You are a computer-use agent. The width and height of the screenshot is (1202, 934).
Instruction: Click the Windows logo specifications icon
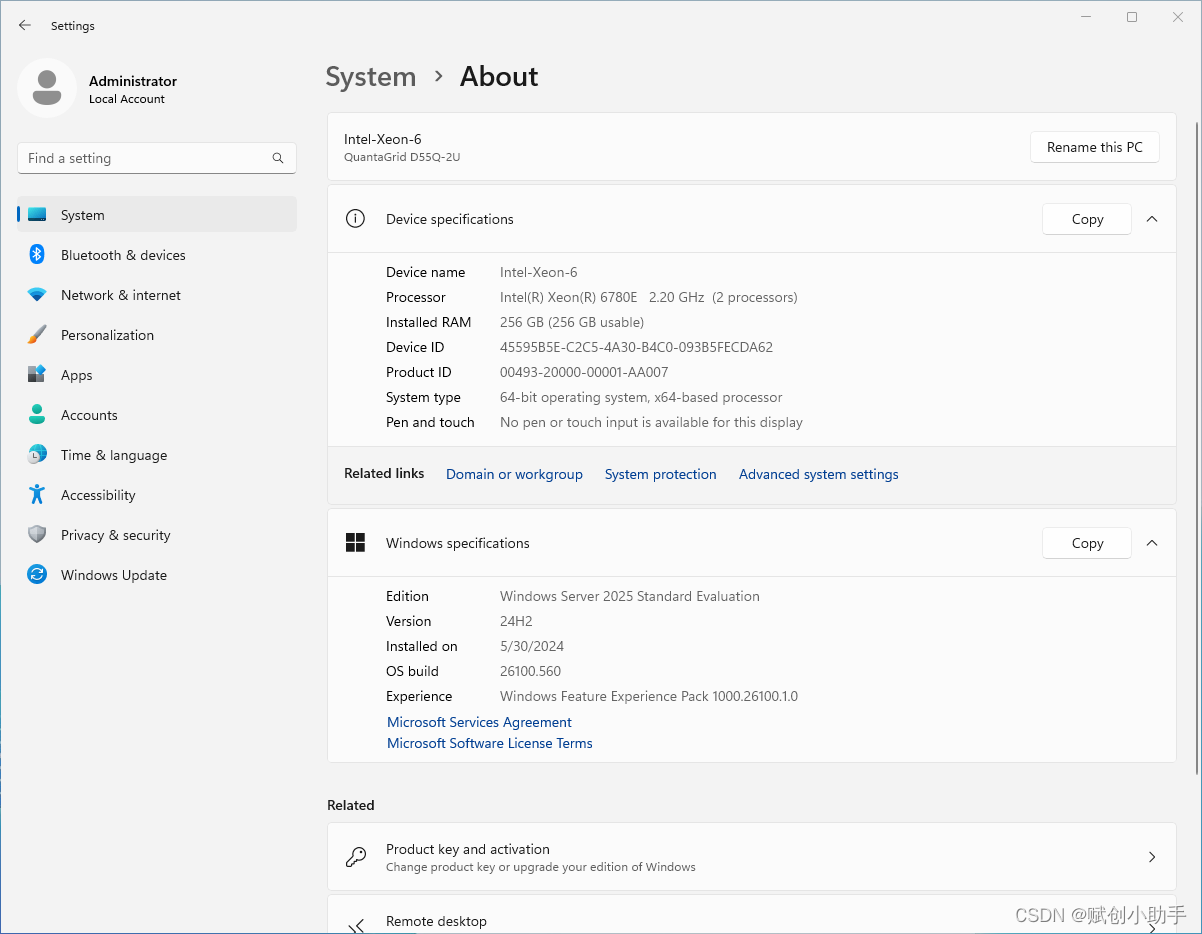pyautogui.click(x=355, y=543)
